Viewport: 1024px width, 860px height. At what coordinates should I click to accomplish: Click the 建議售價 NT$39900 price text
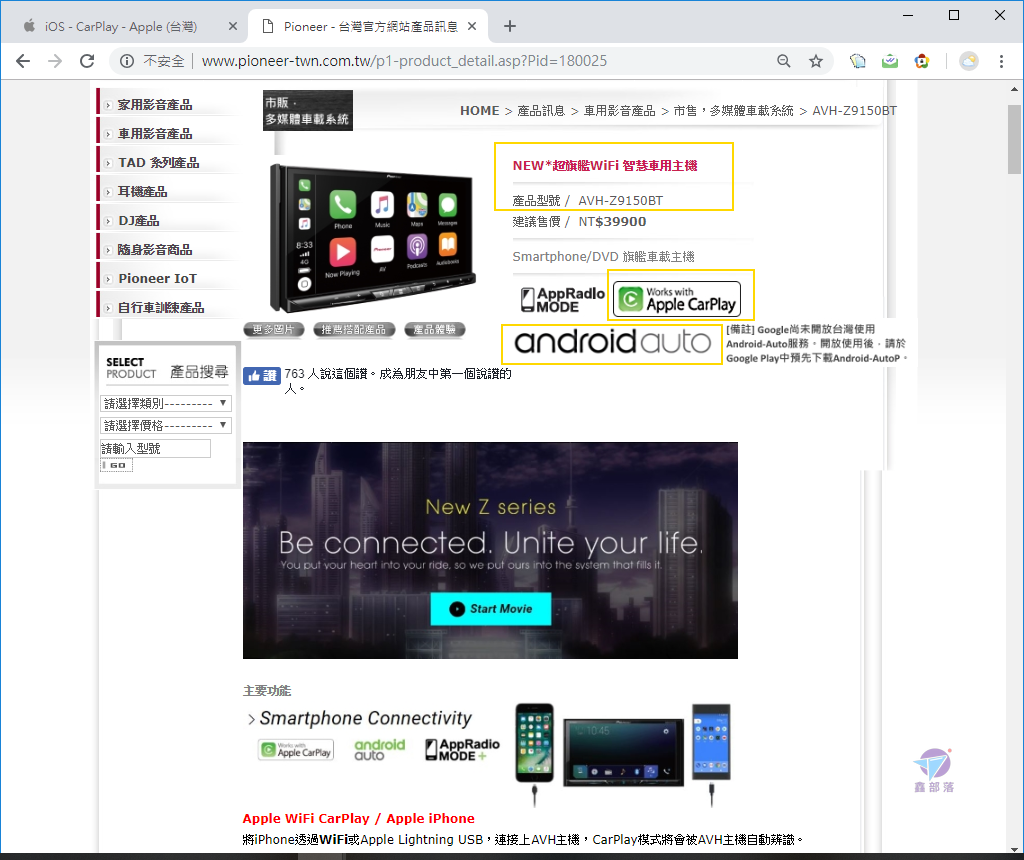tap(579, 222)
